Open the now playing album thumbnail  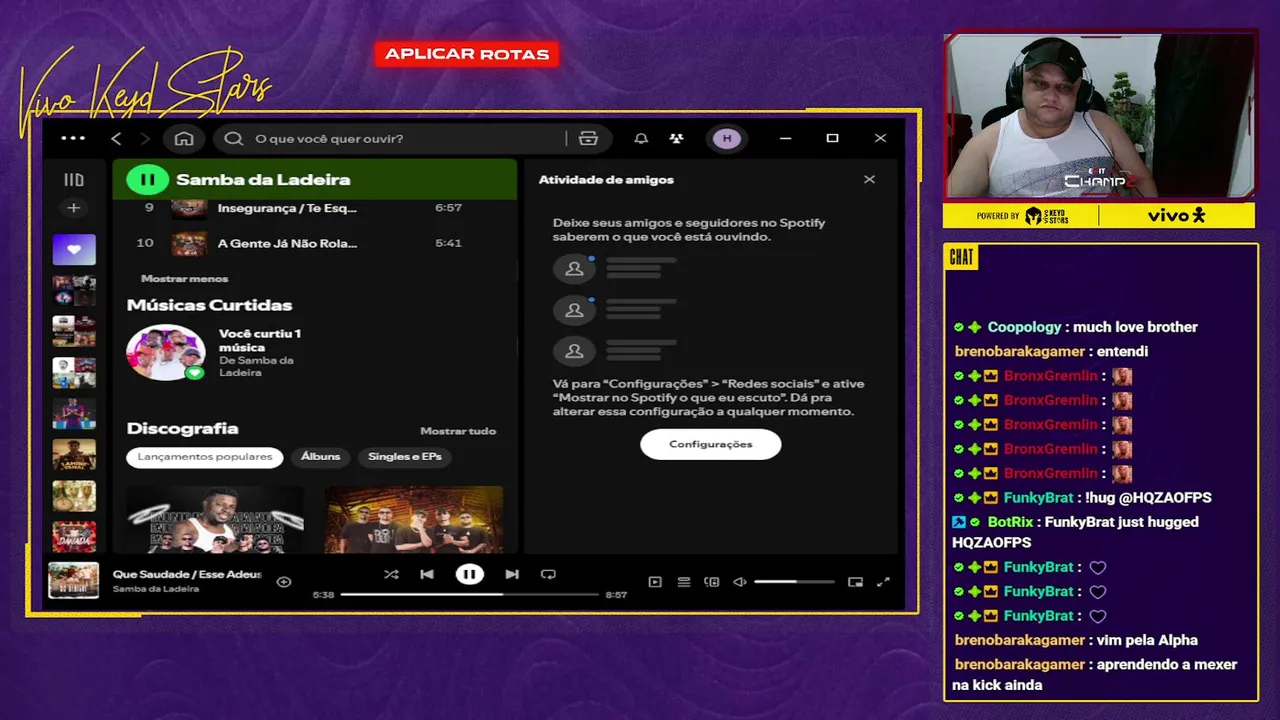tap(74, 581)
